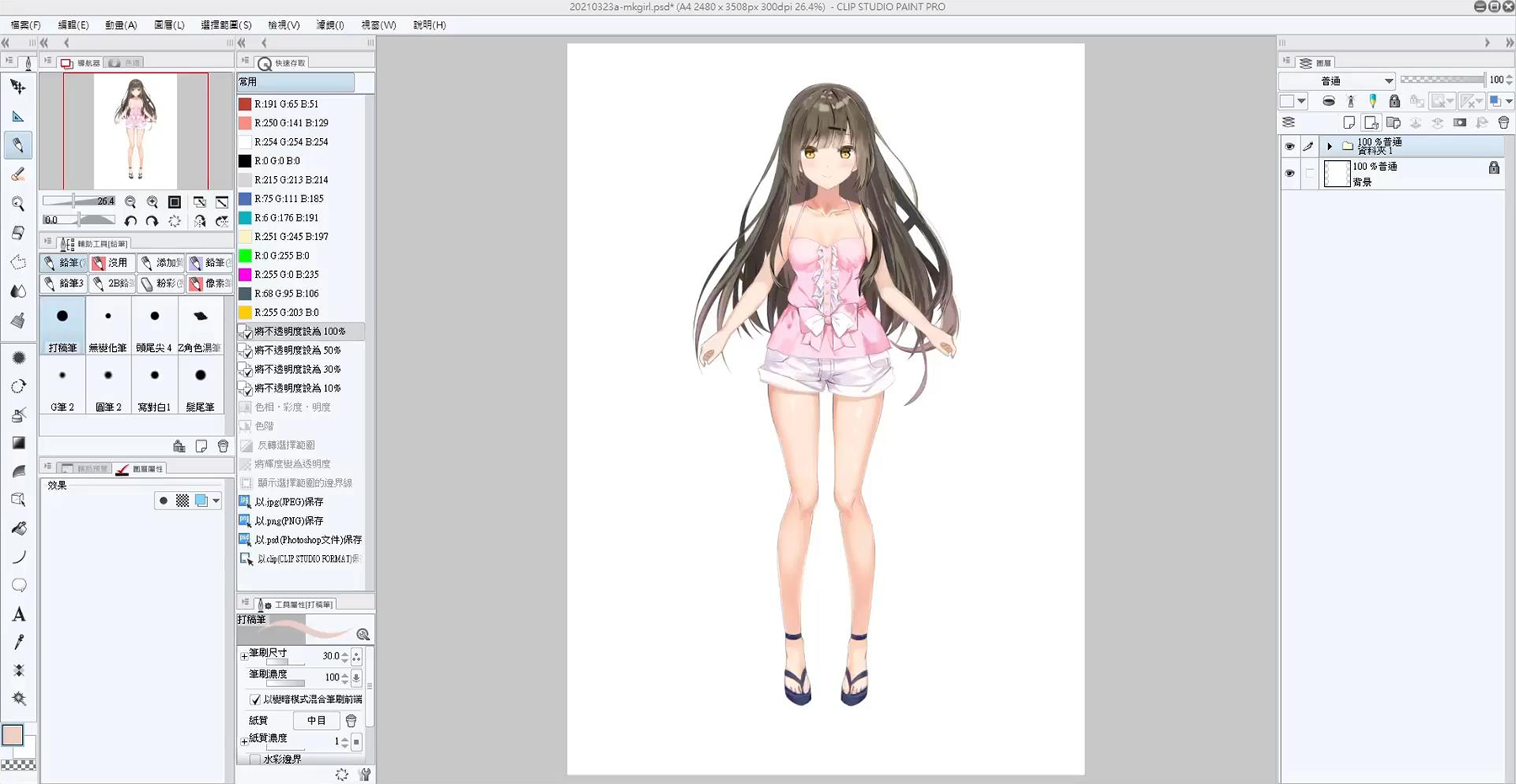Delete sub tool trash icon
The height and width of the screenshot is (784, 1516).
(223, 446)
